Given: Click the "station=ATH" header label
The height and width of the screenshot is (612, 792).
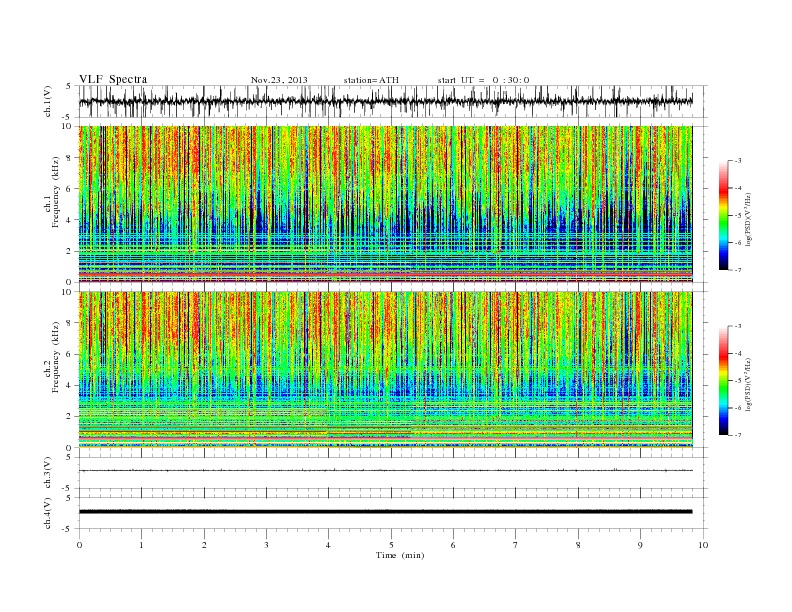Looking at the screenshot, I should pos(371,80).
